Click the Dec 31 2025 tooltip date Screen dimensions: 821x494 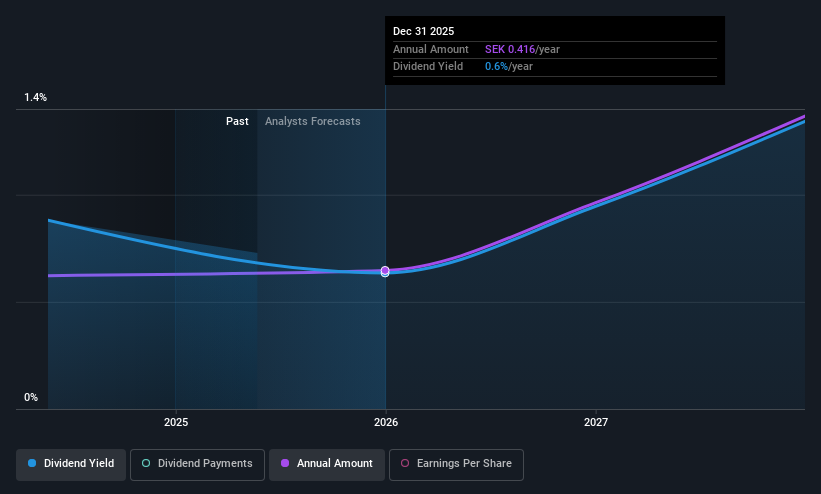click(424, 31)
